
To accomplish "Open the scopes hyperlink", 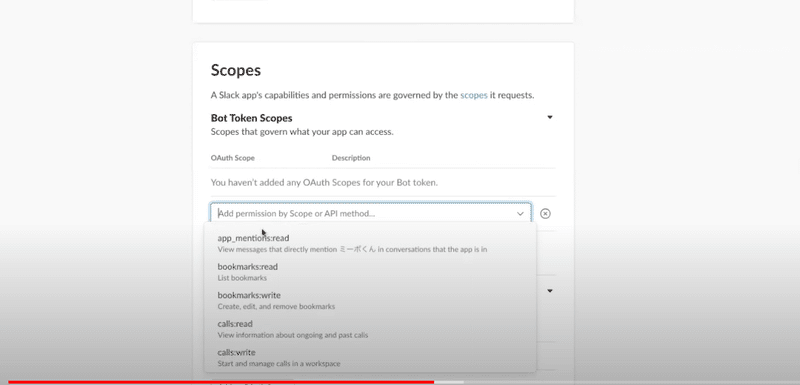I will [x=474, y=95].
